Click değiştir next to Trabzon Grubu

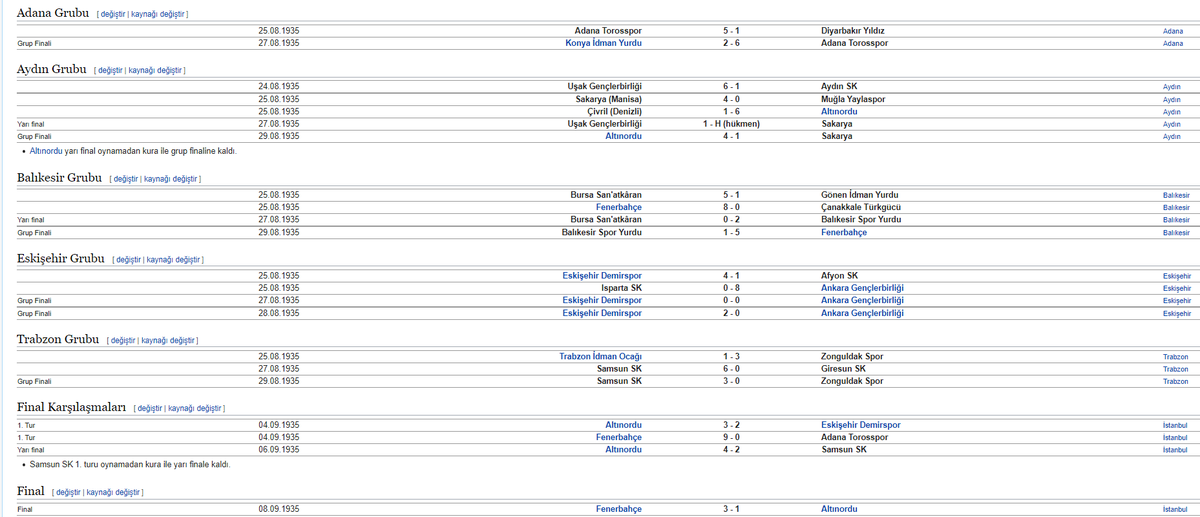[123, 340]
